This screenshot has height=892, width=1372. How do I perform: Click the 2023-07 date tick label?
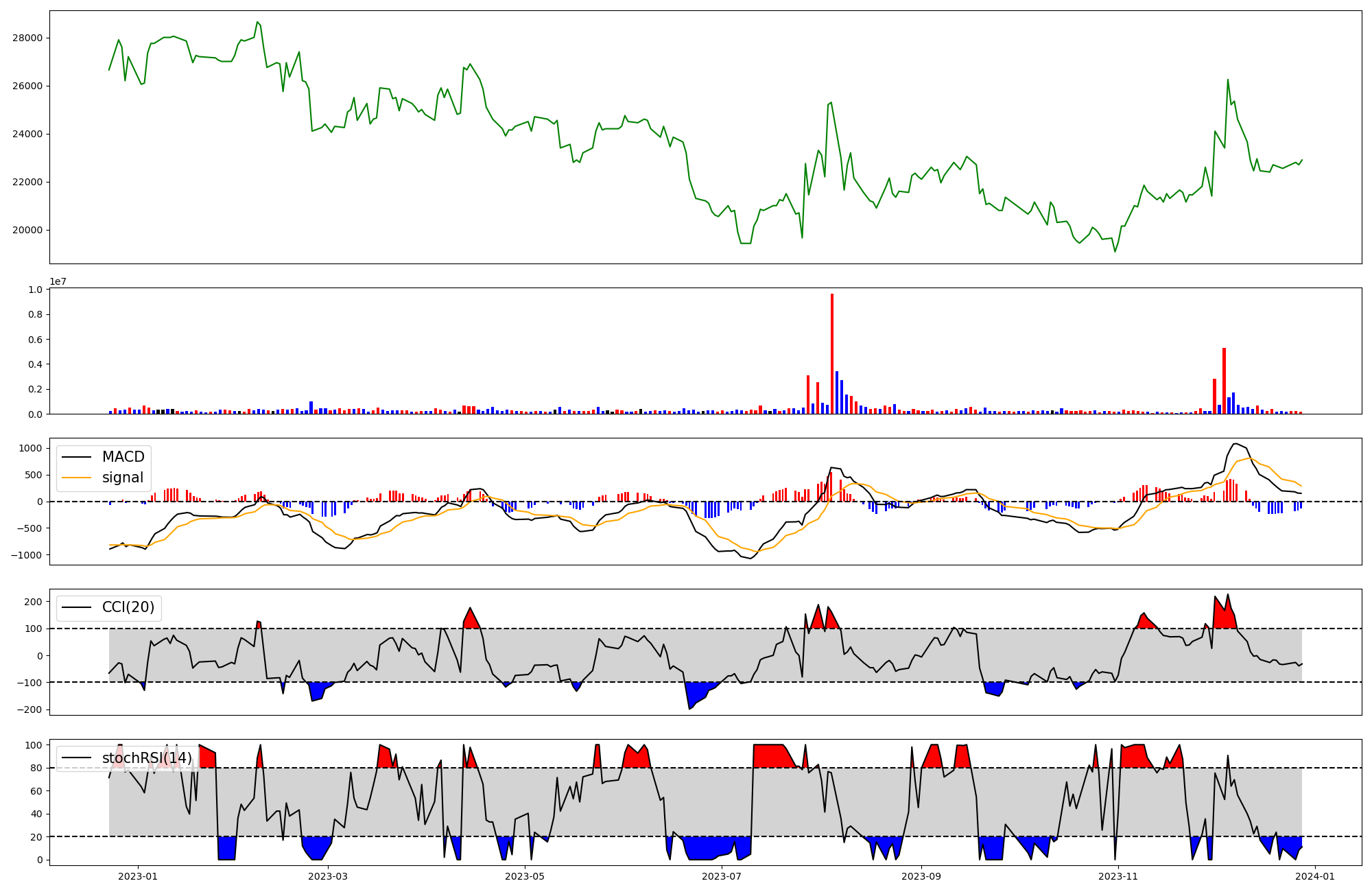722,876
